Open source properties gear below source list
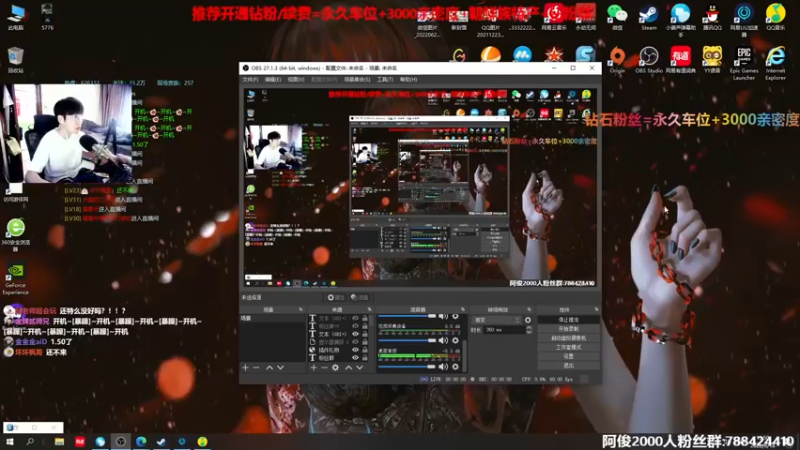Viewport: 800px width, 450px height. (x=335, y=367)
